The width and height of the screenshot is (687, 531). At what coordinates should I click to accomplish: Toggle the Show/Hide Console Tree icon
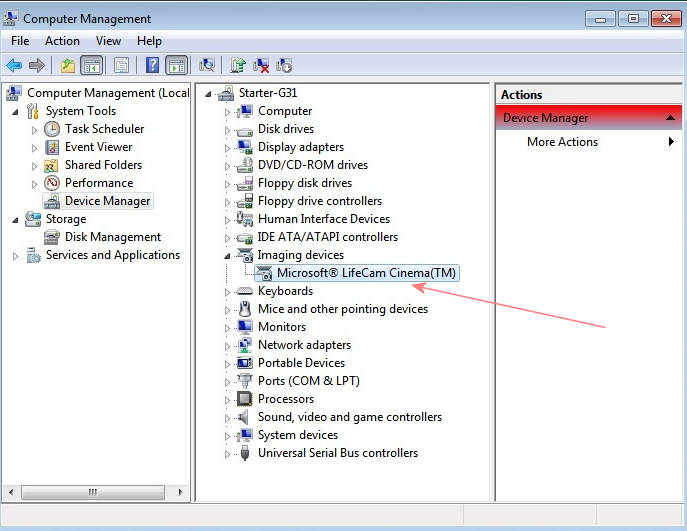(x=92, y=66)
